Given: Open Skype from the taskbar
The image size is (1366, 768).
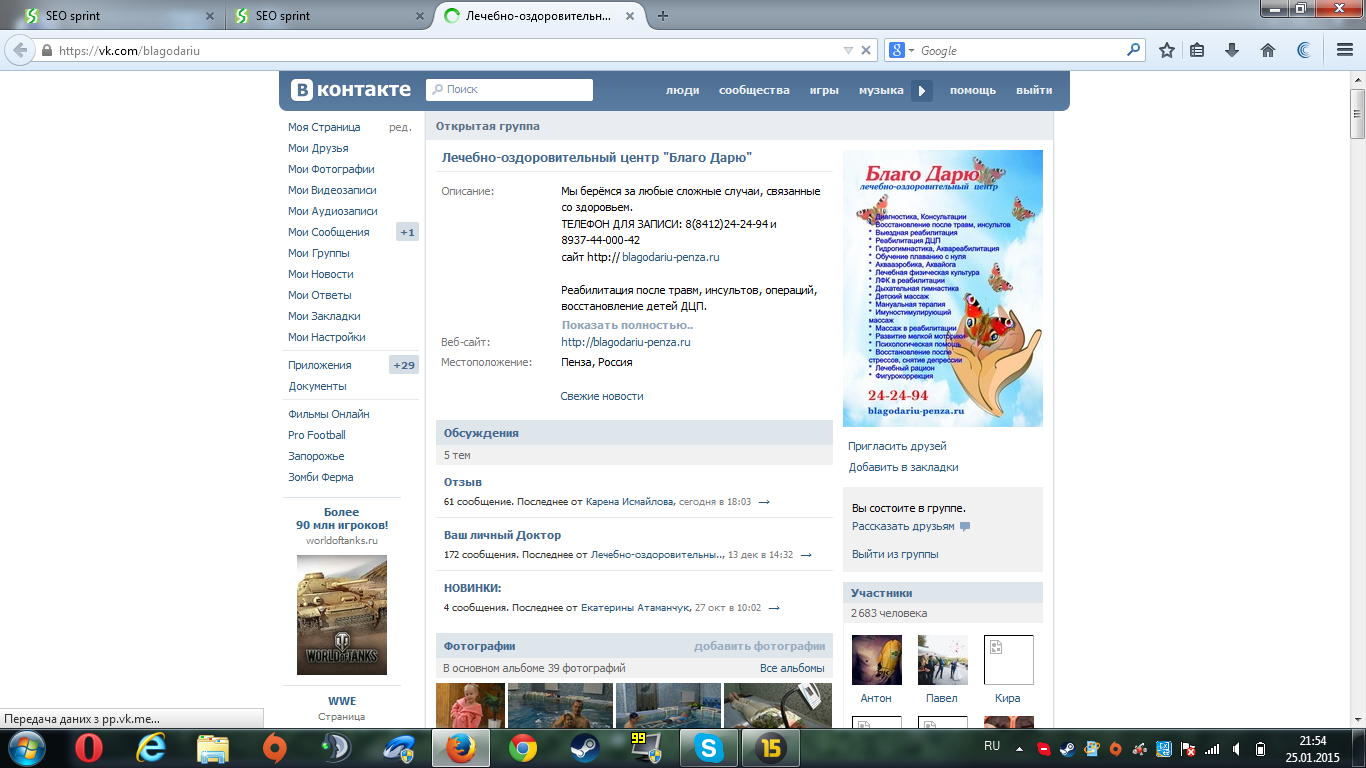Looking at the screenshot, I should coord(709,747).
